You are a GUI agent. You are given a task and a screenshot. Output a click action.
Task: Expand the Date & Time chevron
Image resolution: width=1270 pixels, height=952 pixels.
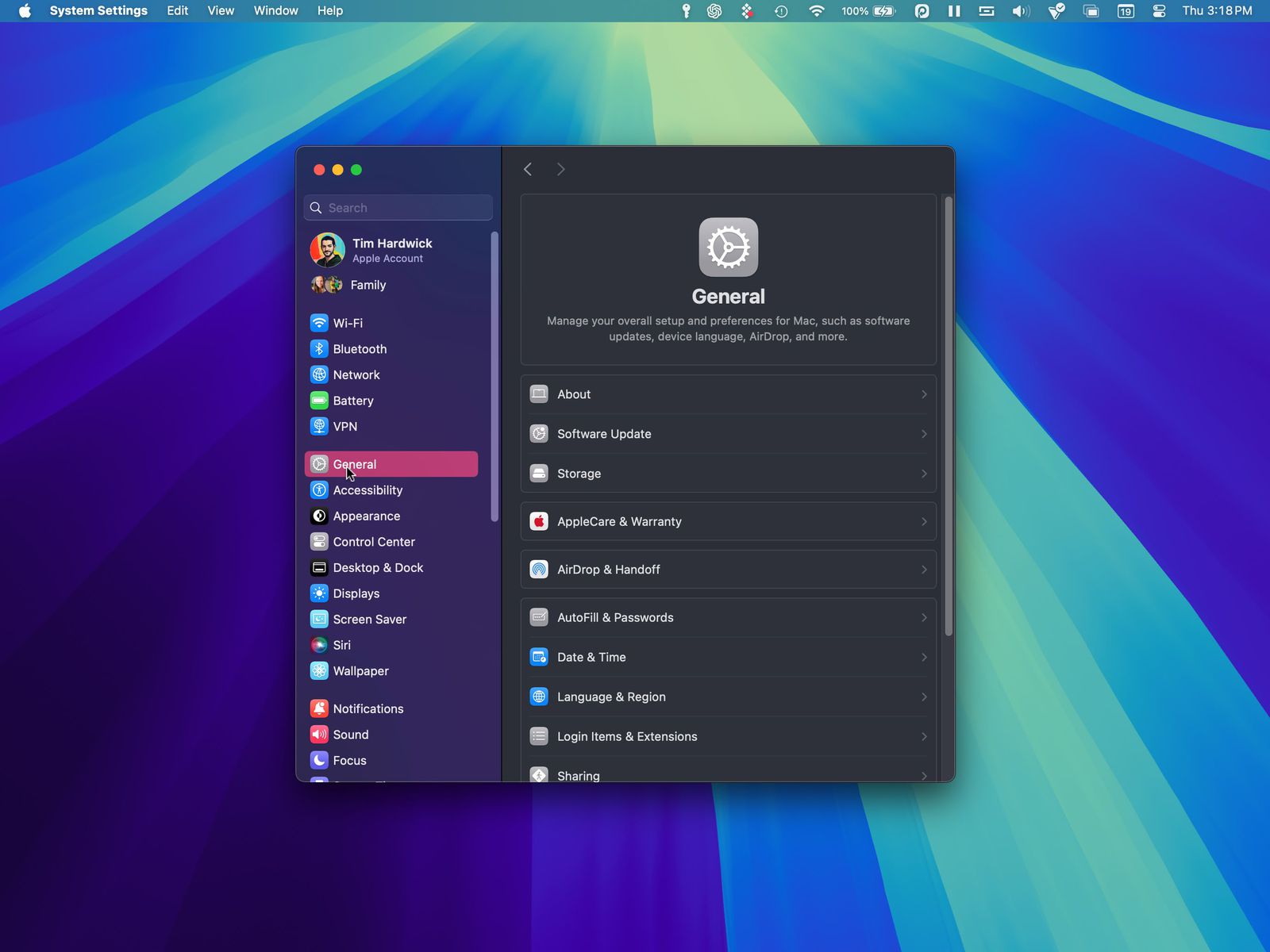click(x=924, y=657)
